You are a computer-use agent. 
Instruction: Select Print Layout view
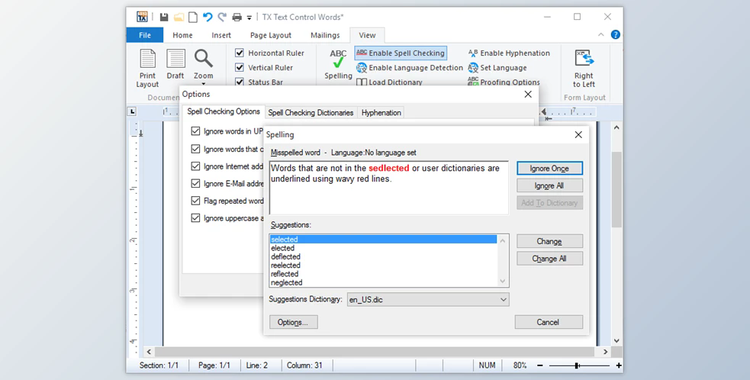pyautogui.click(x=147, y=68)
